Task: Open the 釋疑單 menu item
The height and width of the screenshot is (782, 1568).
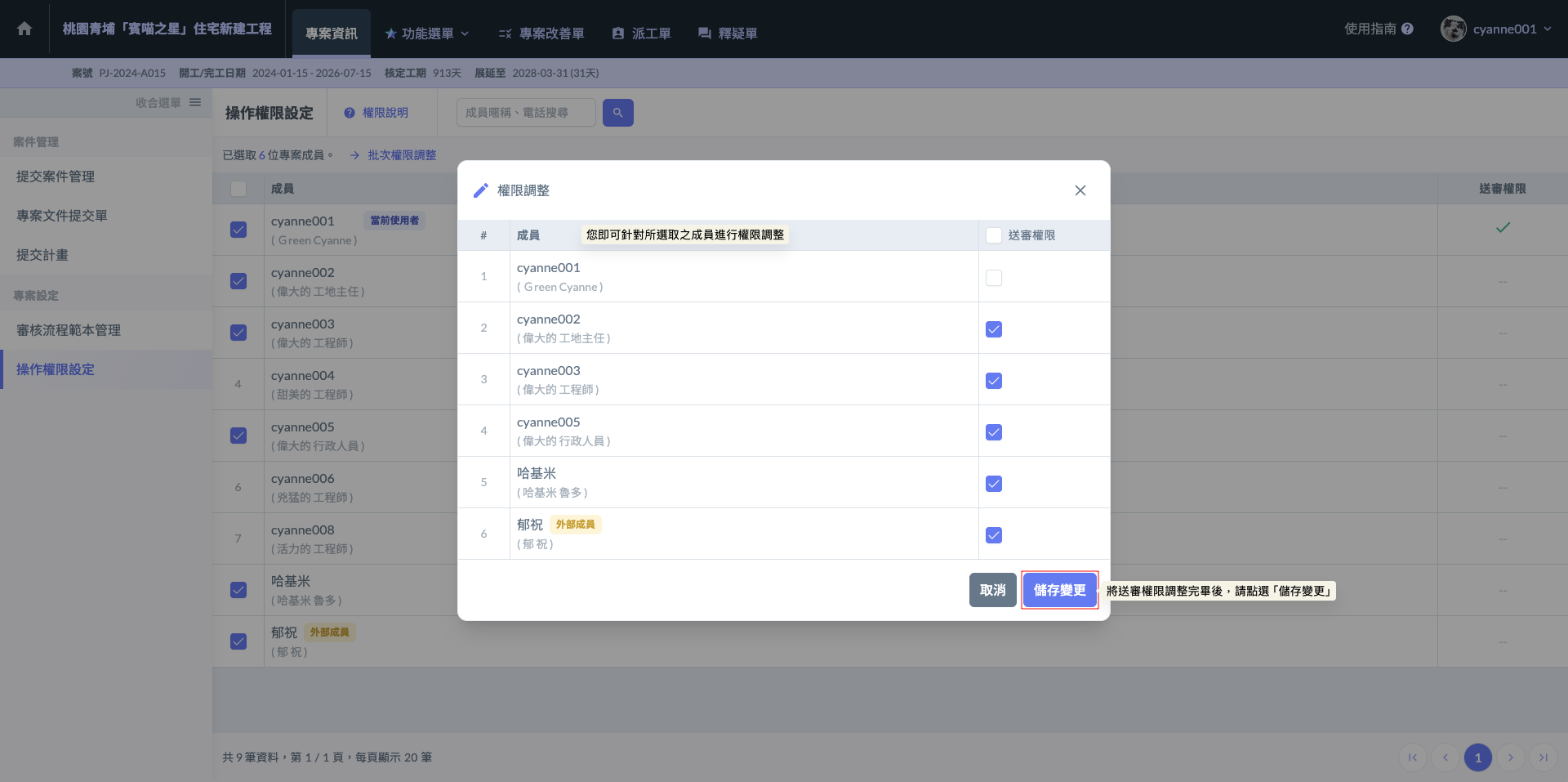Action: [728, 34]
